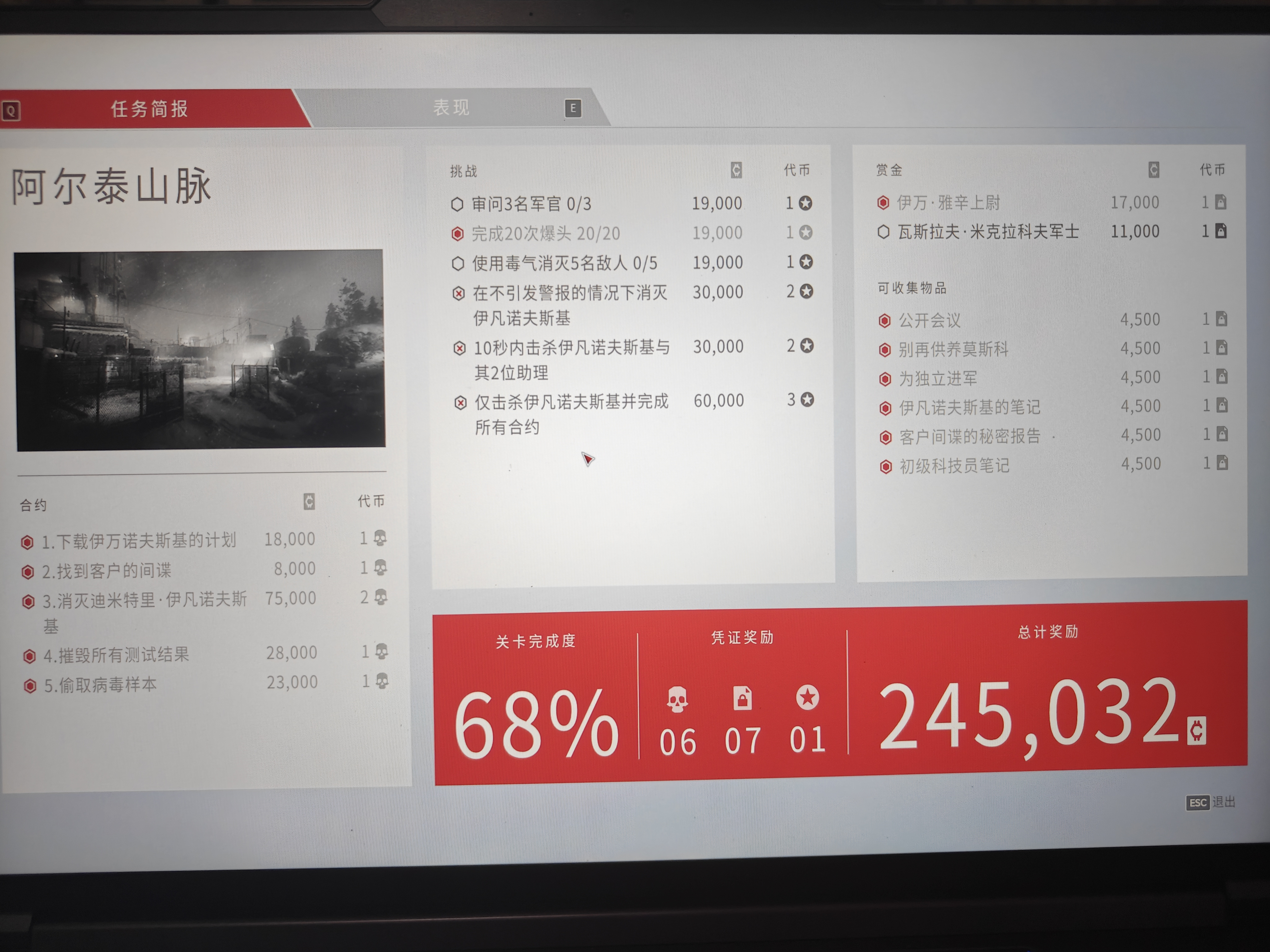This screenshot has height=952, width=1270.
Task: Click the skull icon on 1.下载伊万诺夫斯基的计划 row
Action: [x=380, y=538]
